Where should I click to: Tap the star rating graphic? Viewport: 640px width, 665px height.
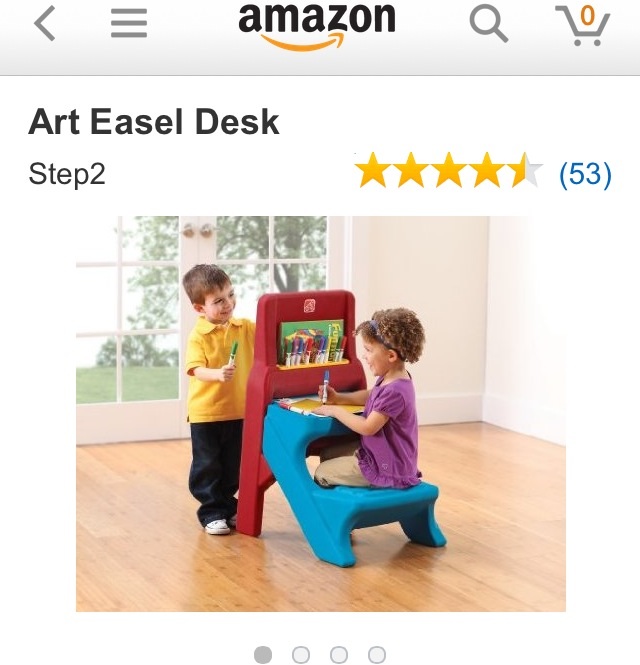click(x=448, y=170)
